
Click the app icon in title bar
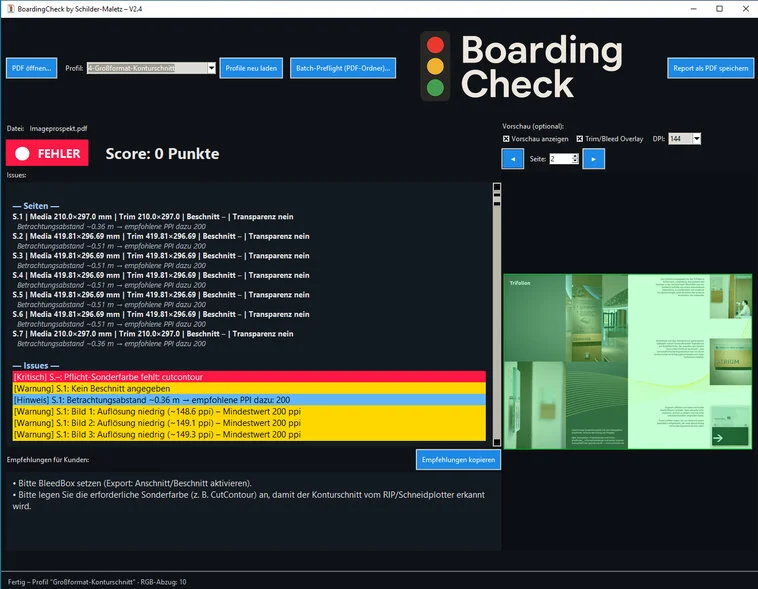pos(8,8)
